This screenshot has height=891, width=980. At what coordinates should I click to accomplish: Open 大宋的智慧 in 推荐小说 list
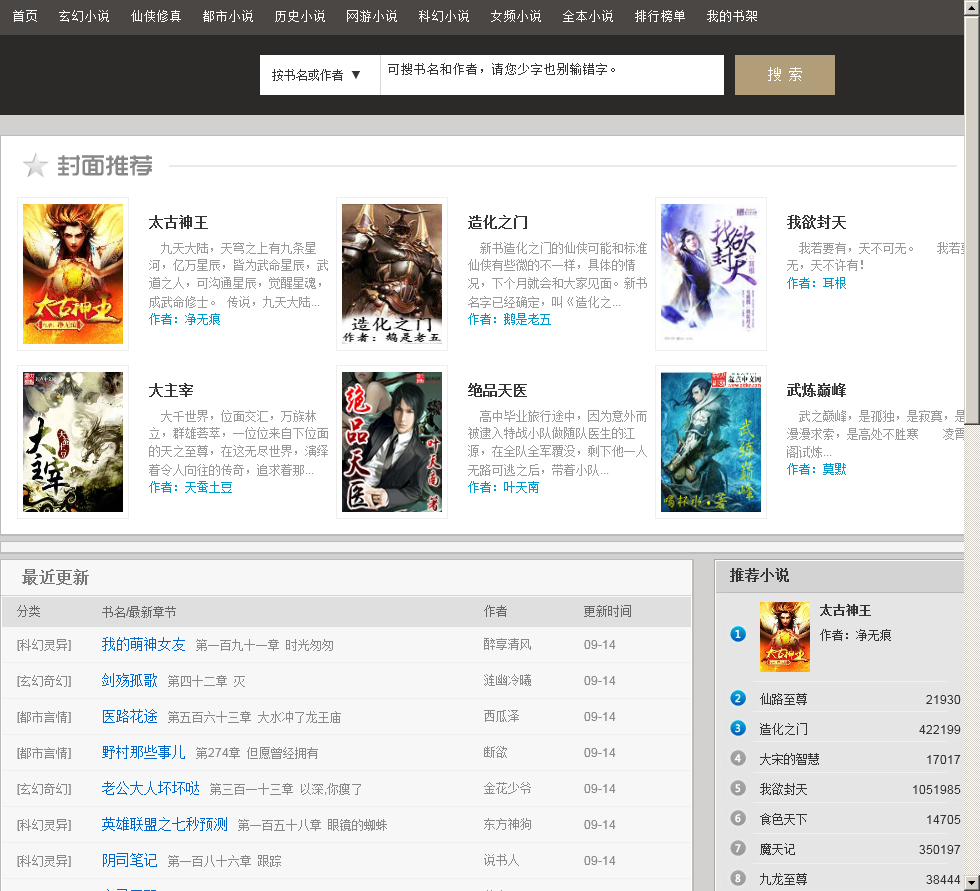(789, 760)
